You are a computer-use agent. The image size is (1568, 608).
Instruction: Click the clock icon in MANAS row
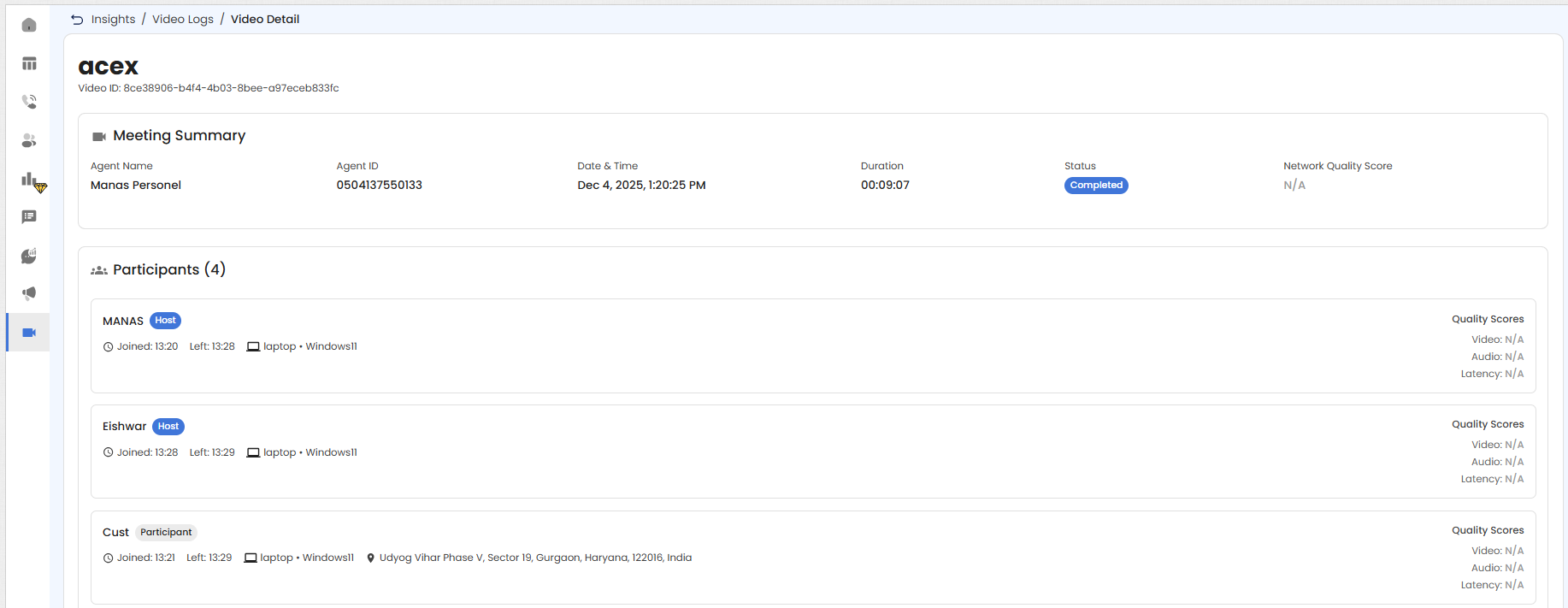tap(109, 347)
